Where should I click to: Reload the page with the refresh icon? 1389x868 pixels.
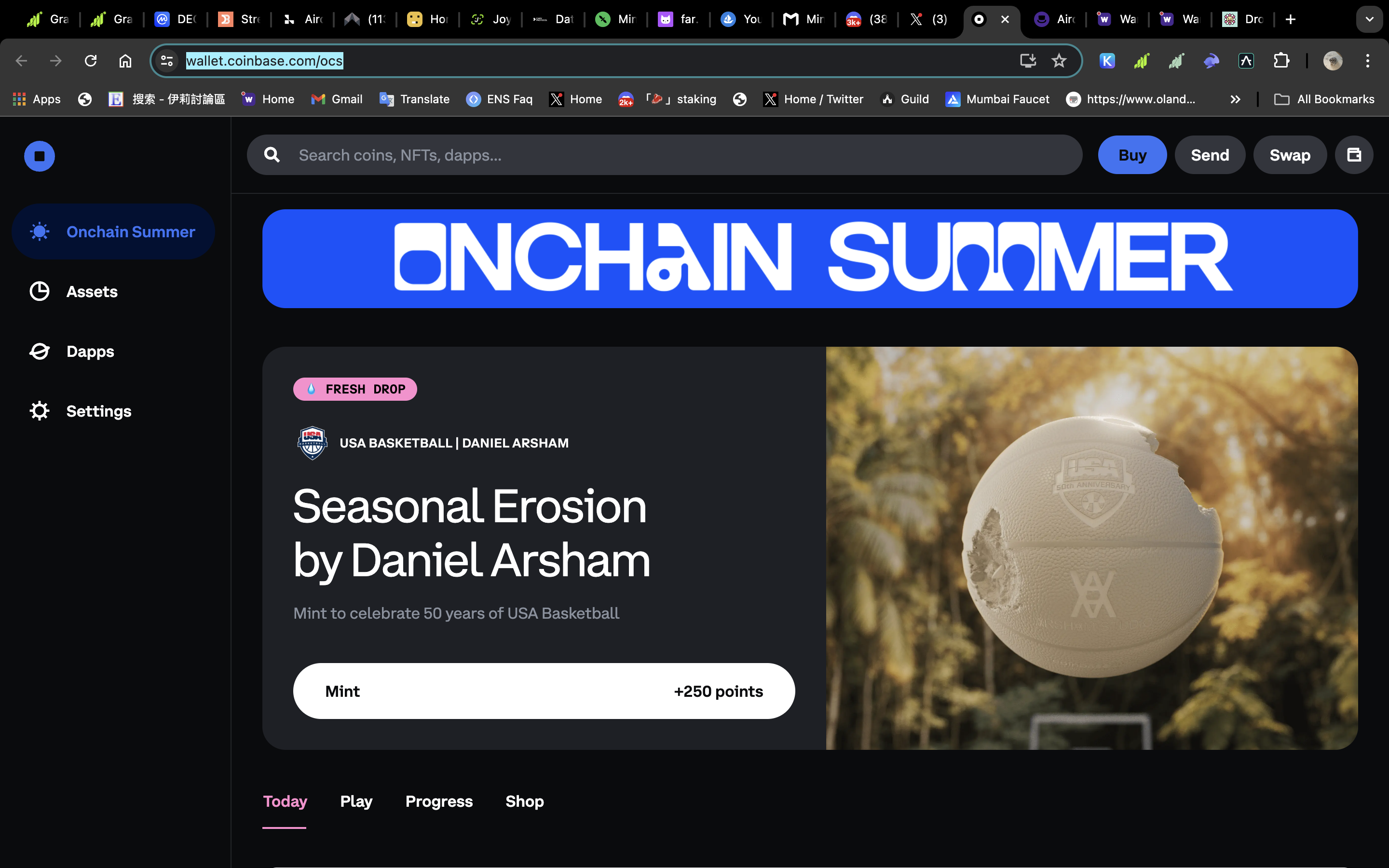(91, 61)
